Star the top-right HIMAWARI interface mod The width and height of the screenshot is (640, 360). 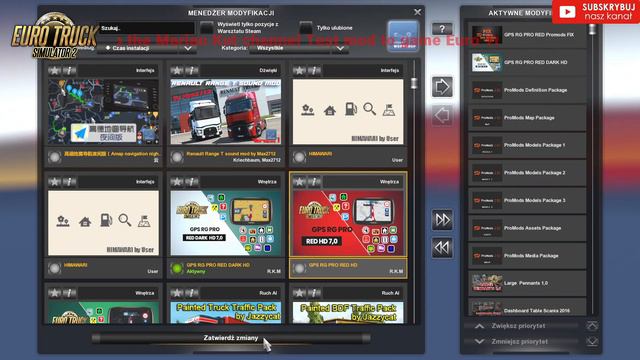(299, 71)
